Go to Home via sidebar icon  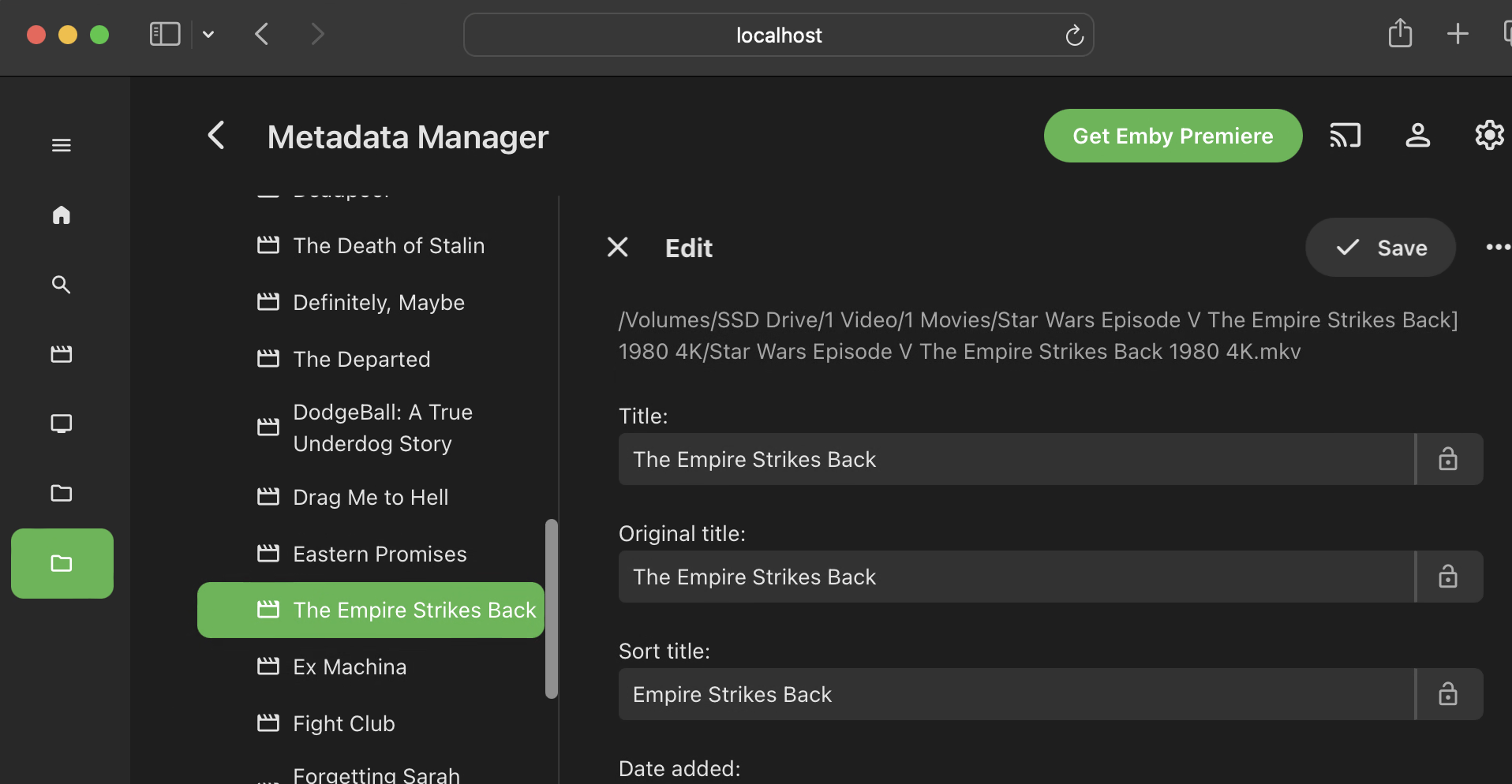[62, 215]
